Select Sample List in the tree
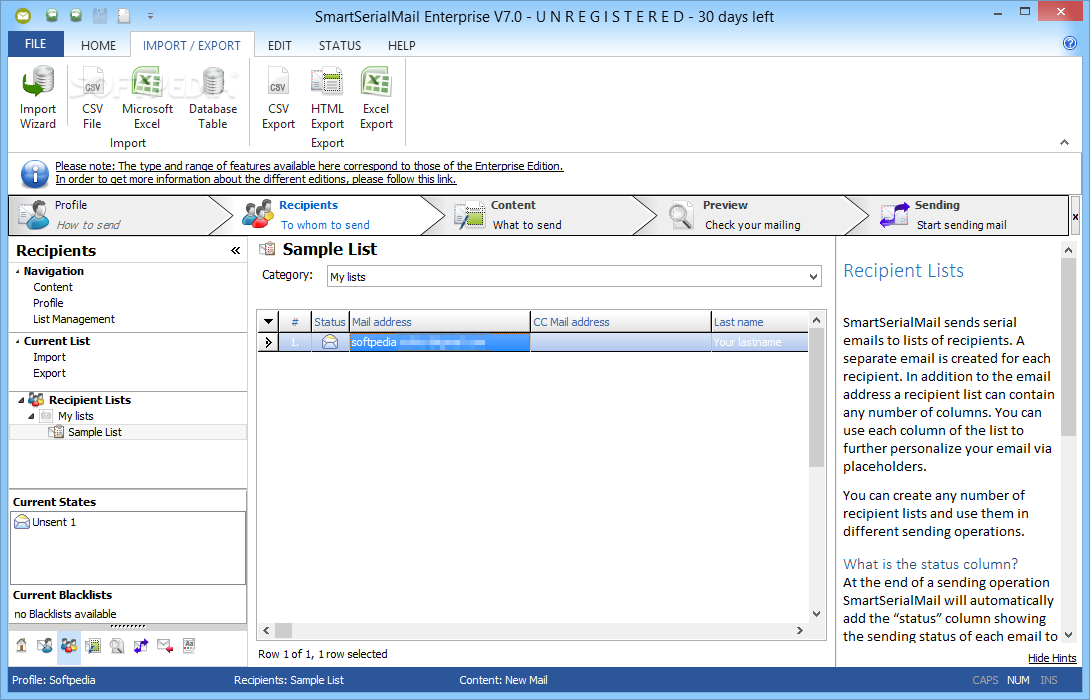Image resolution: width=1090 pixels, height=700 pixels. coord(95,432)
